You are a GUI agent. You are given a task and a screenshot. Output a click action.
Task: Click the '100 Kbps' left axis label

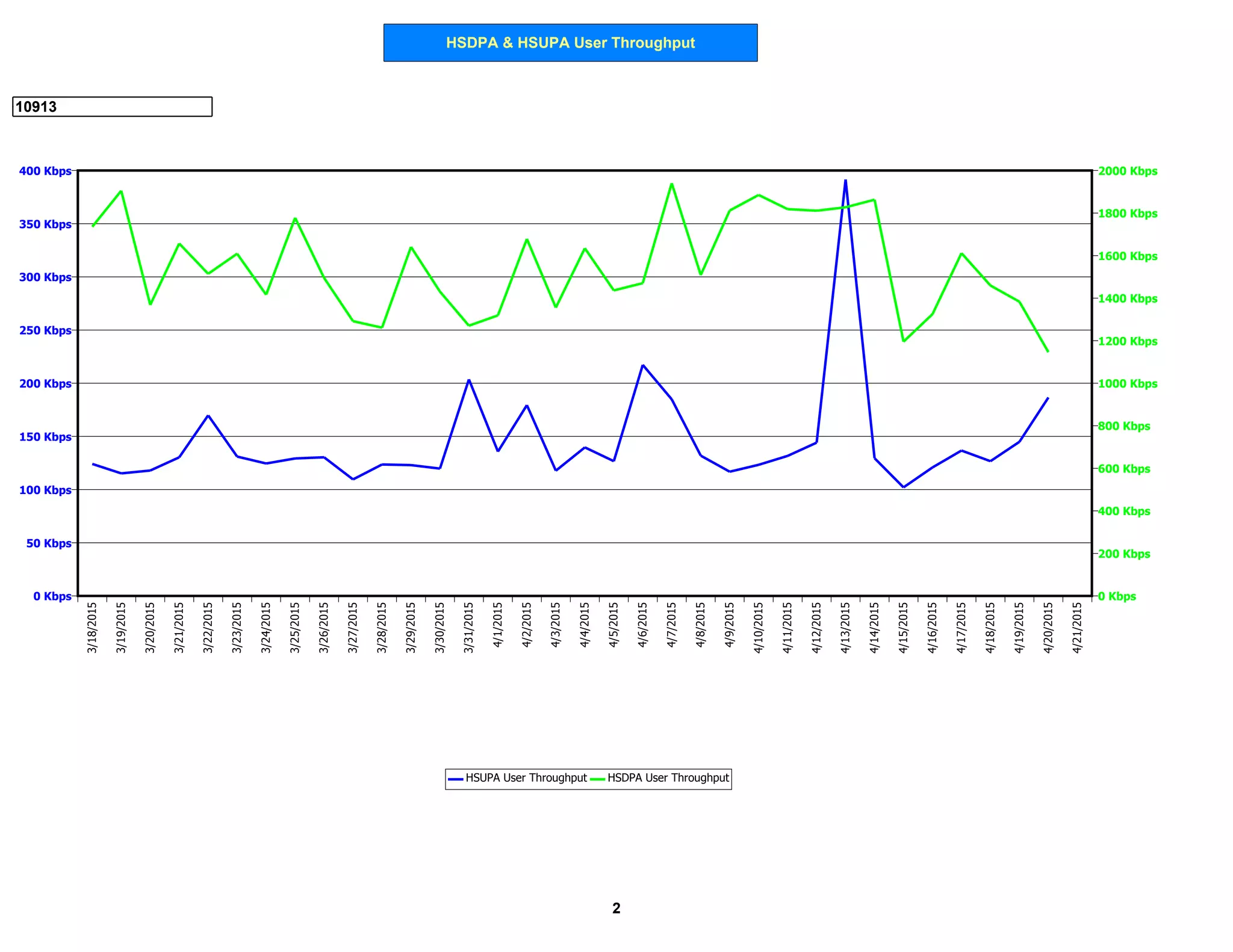45,490
